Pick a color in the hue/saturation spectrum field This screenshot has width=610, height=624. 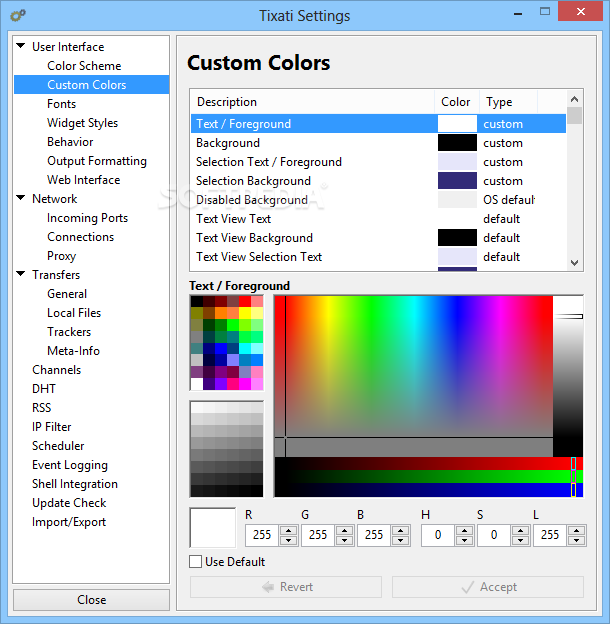(414, 376)
